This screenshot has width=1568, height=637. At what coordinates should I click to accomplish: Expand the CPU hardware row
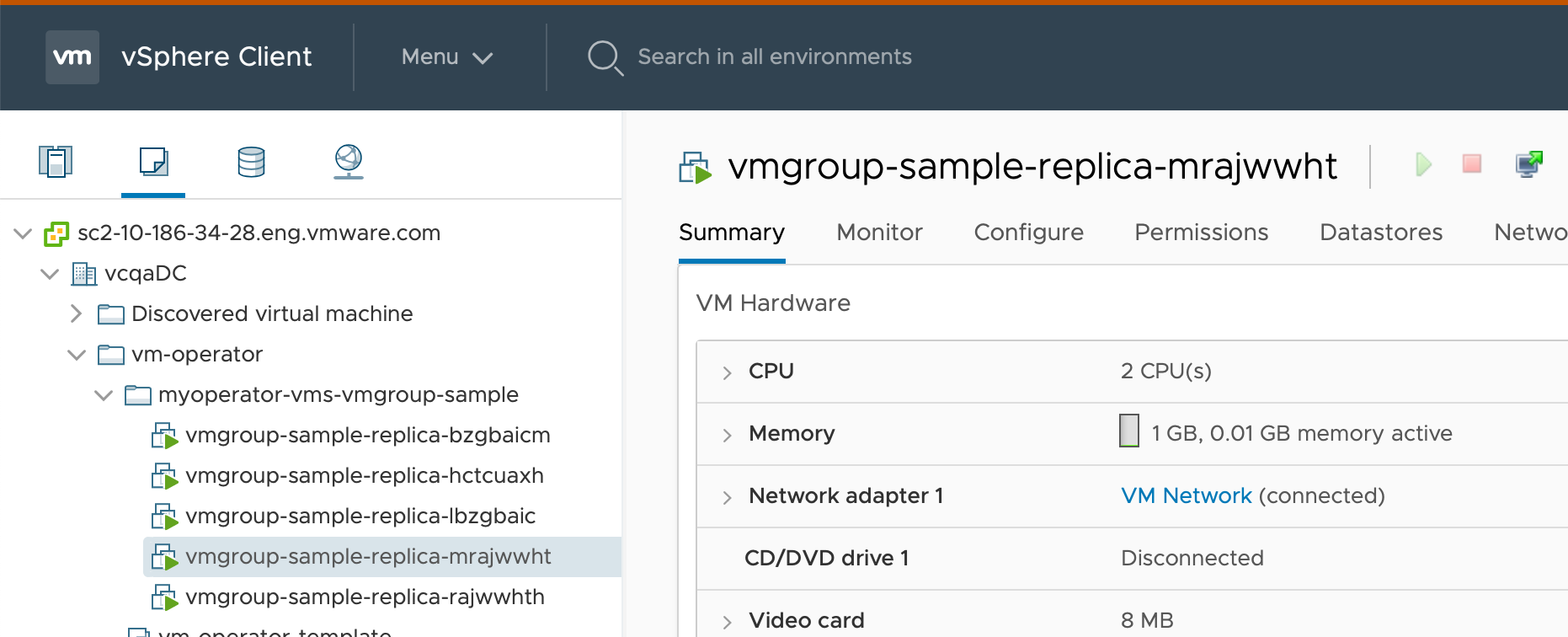point(727,372)
